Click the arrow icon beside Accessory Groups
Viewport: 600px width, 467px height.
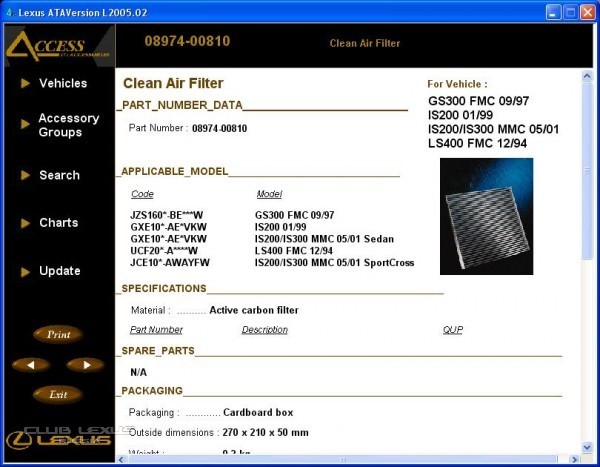tap(25, 124)
